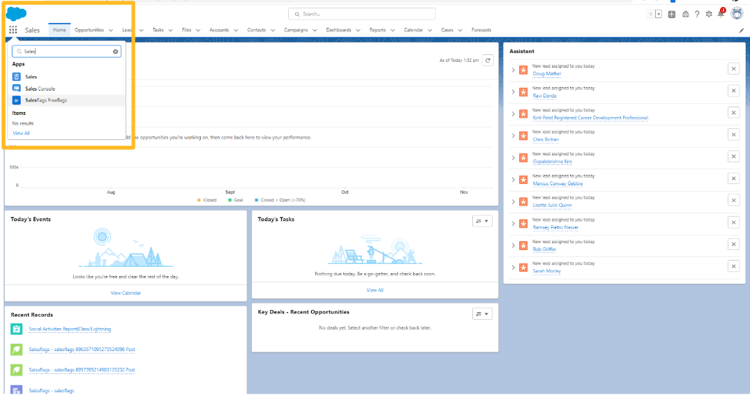Click lead star icon beside Chris Britten
The image size is (750, 395).
click(x=523, y=136)
